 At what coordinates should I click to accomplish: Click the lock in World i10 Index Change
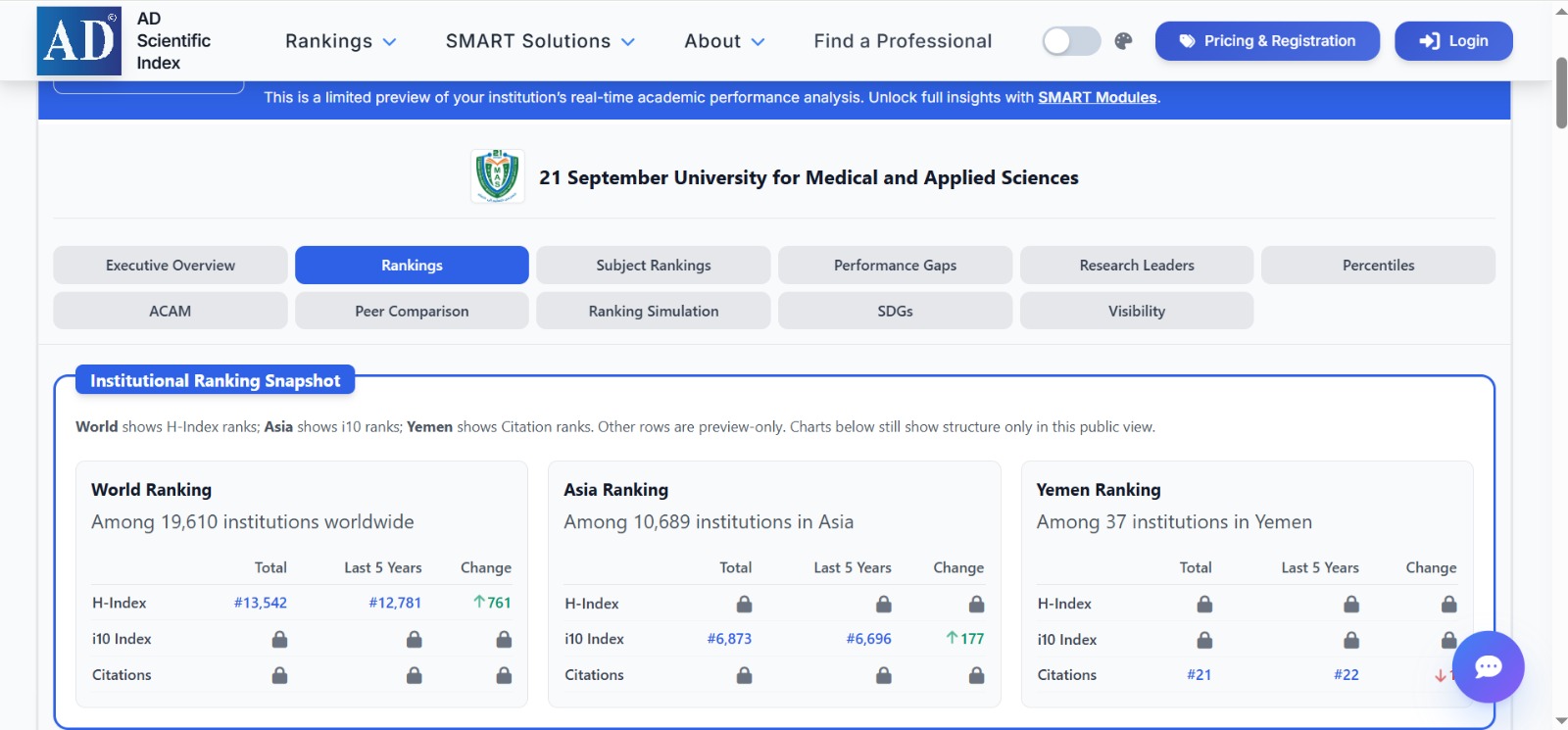tap(504, 640)
